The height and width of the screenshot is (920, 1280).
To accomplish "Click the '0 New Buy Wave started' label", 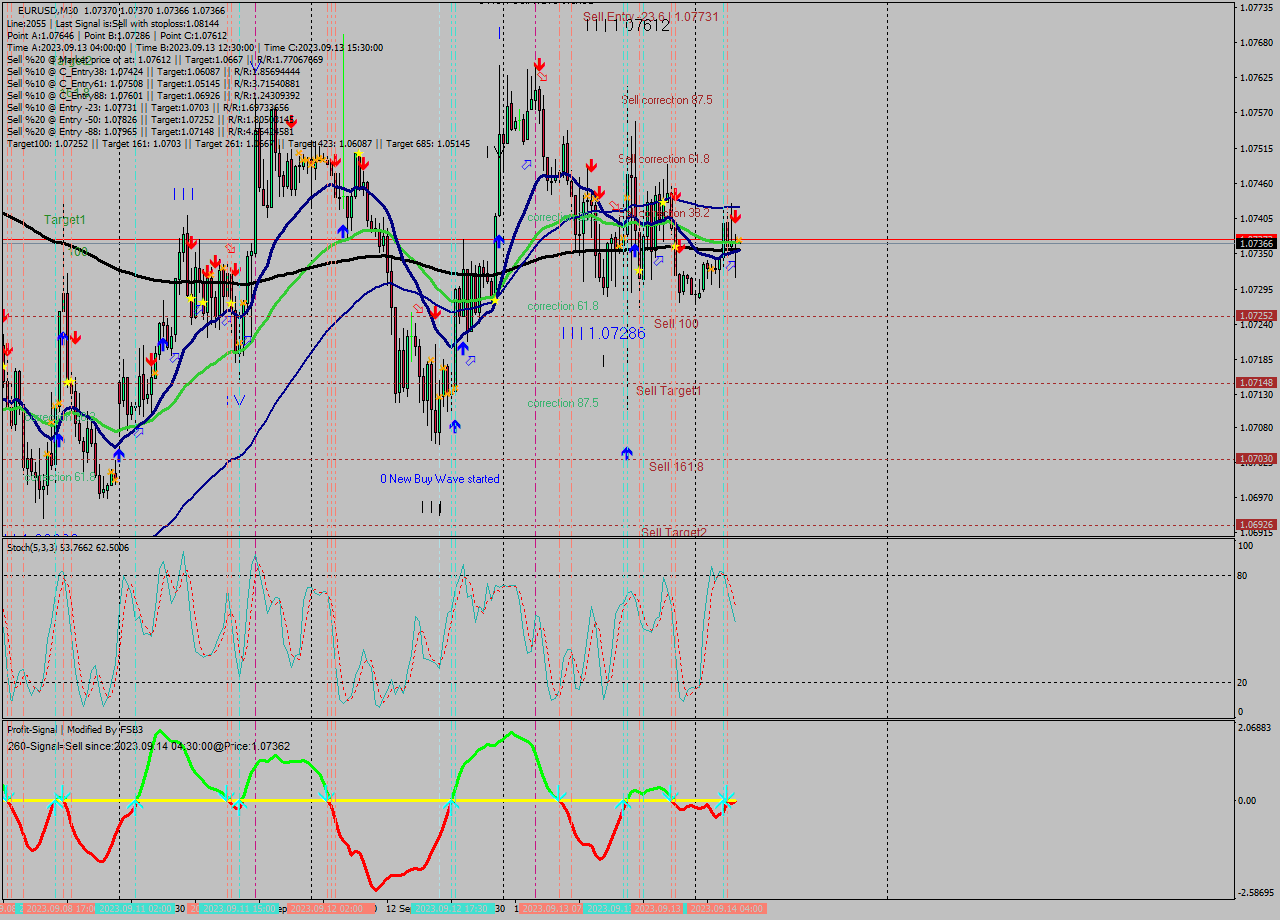I will (440, 479).
